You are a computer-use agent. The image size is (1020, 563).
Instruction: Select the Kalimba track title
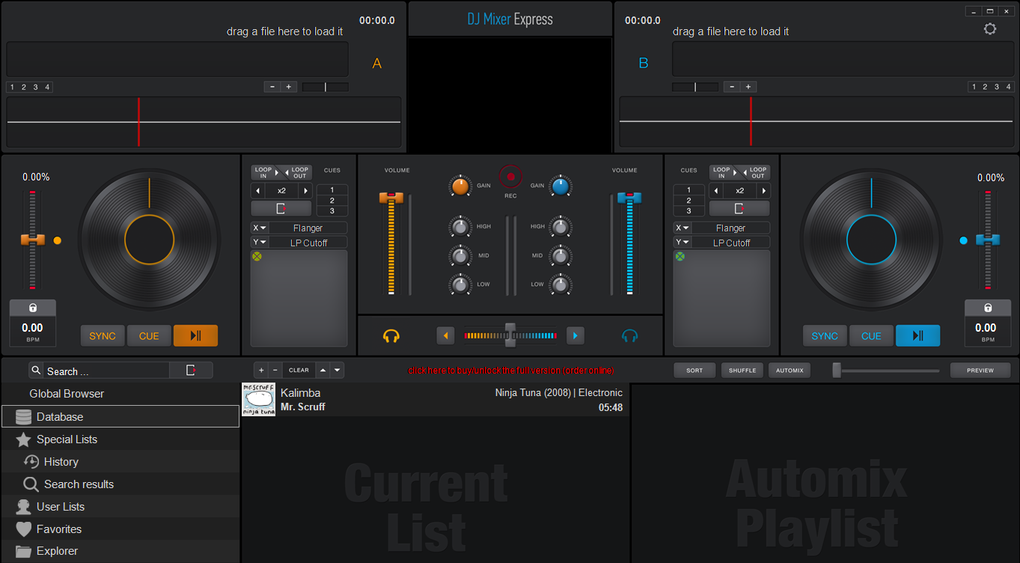coord(300,392)
